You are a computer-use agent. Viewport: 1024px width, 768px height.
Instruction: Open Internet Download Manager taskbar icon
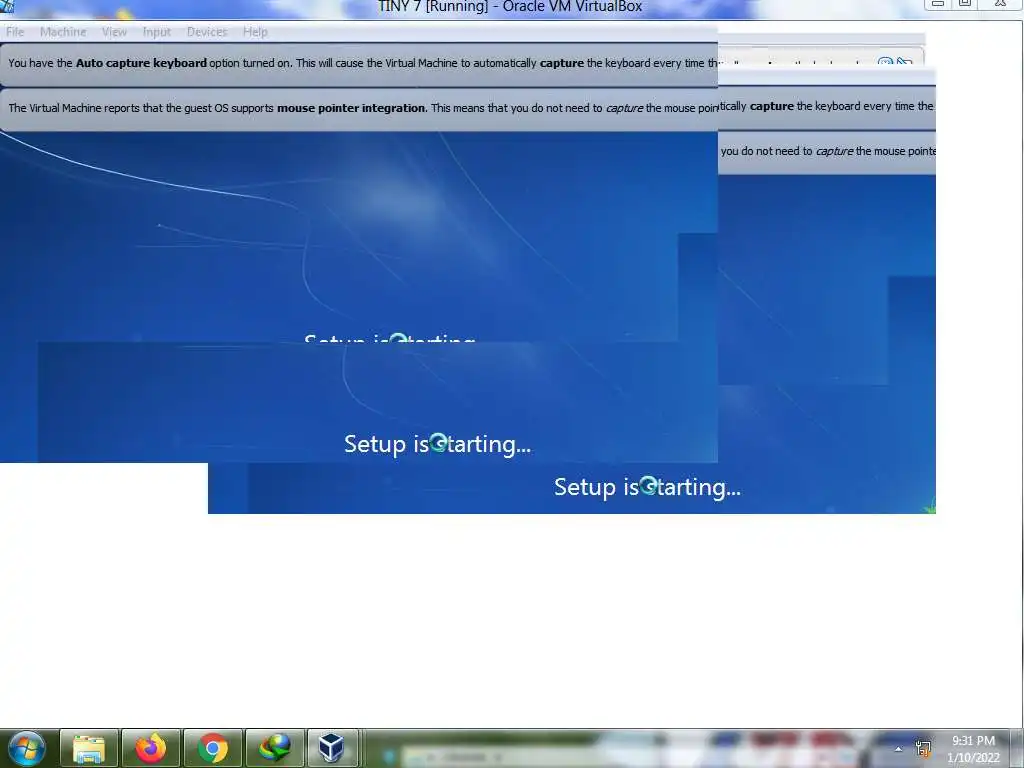coord(274,748)
